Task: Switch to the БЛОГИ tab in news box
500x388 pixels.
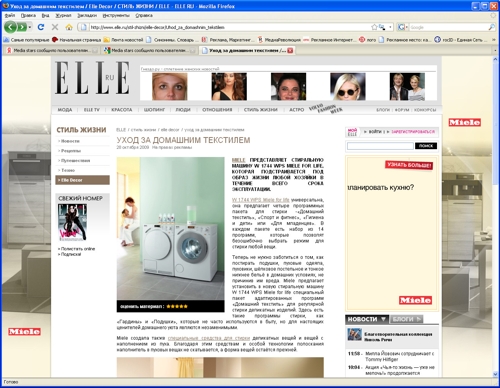Action: 406,319
